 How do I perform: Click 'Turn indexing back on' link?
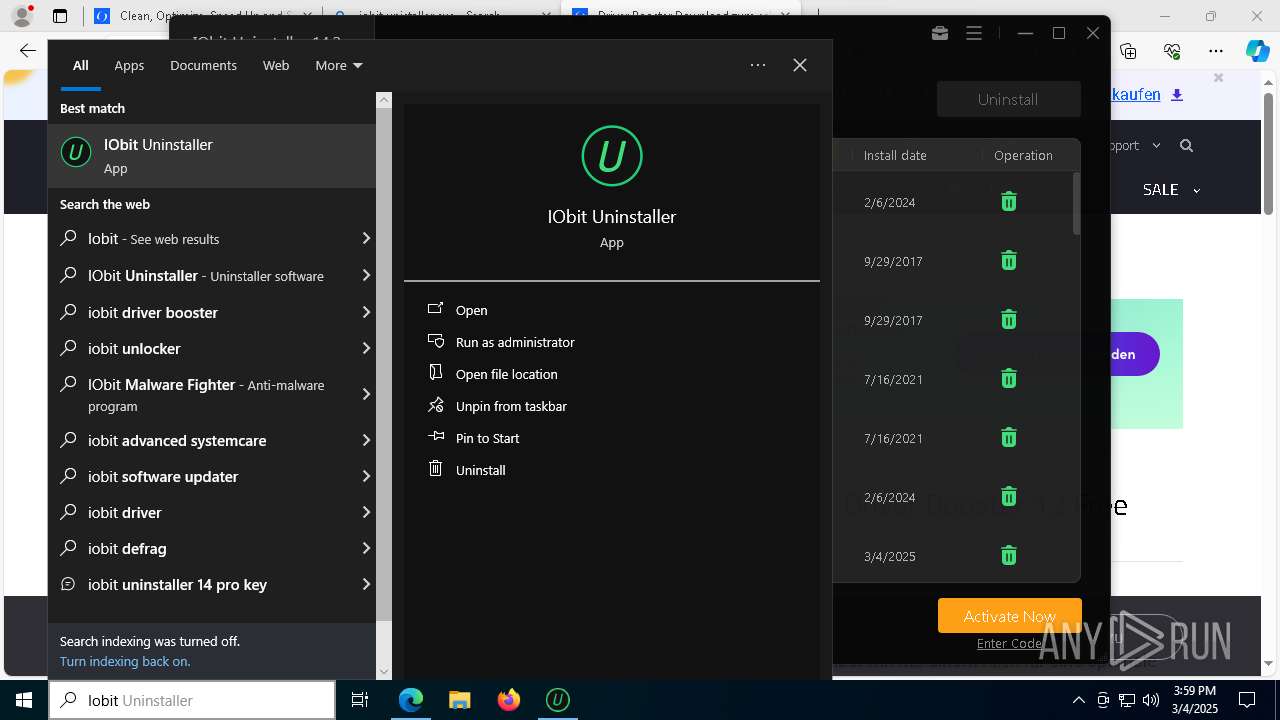coord(125,661)
